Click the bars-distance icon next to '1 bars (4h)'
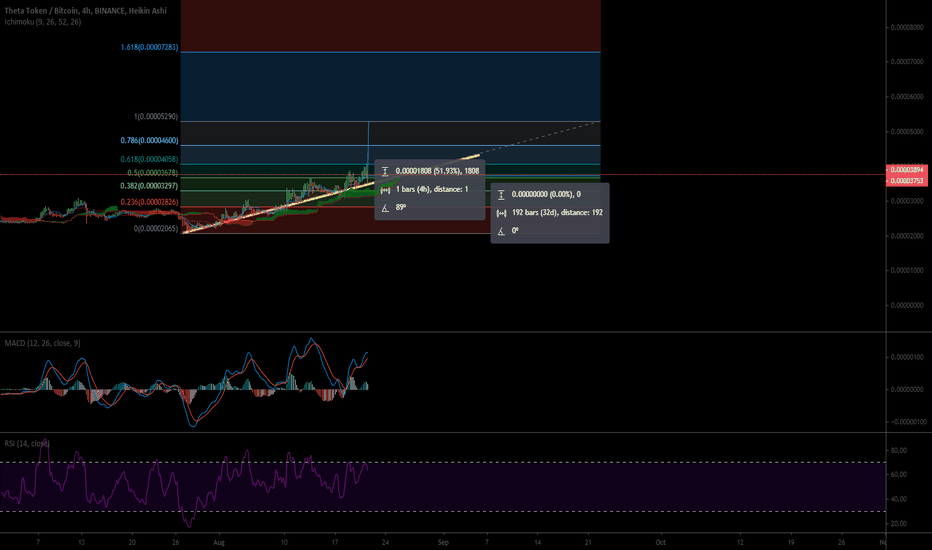Viewport: 932px width, 550px height. 385,190
